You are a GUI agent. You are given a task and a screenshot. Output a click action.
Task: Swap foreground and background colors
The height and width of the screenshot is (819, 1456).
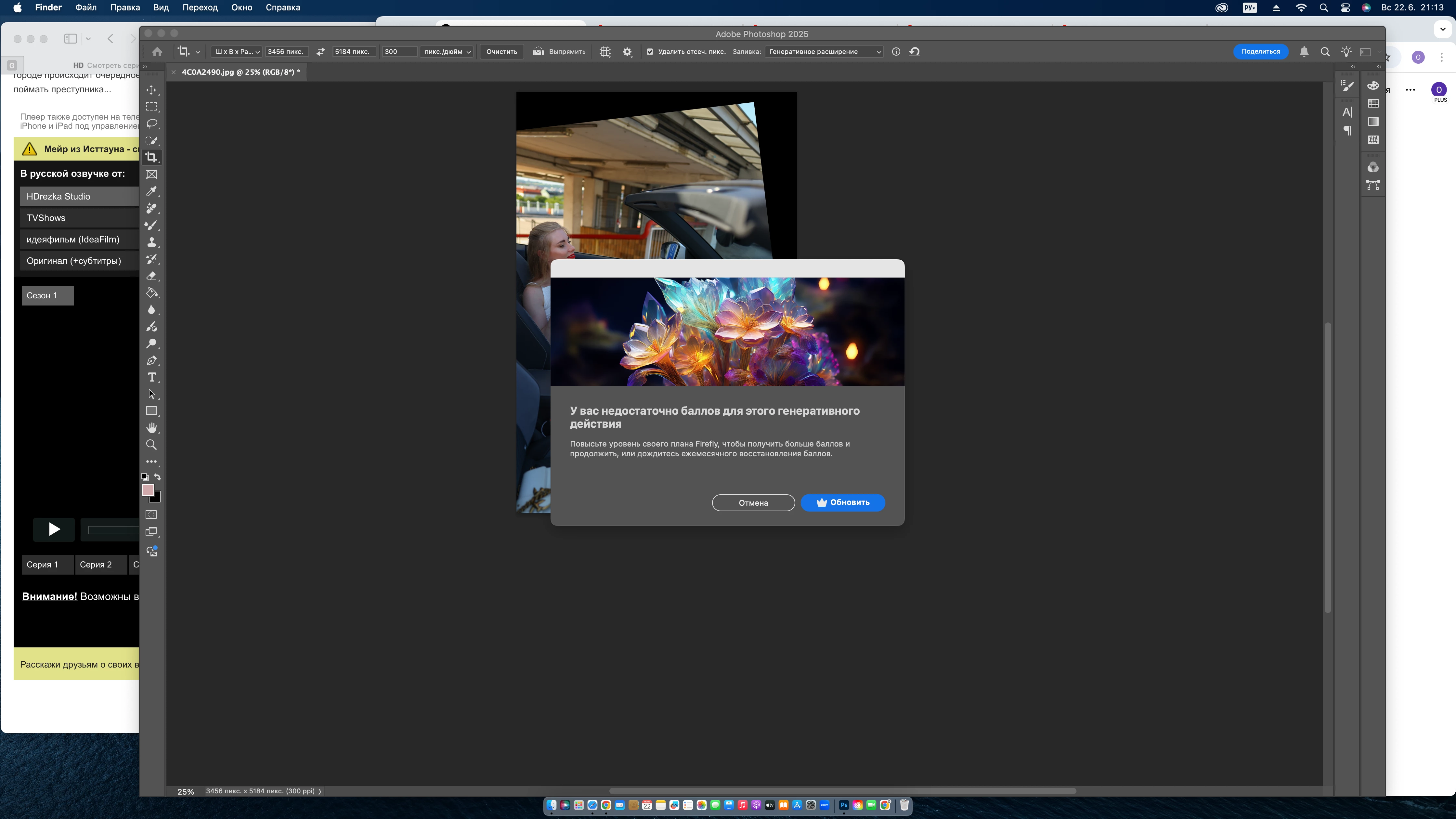tap(158, 477)
